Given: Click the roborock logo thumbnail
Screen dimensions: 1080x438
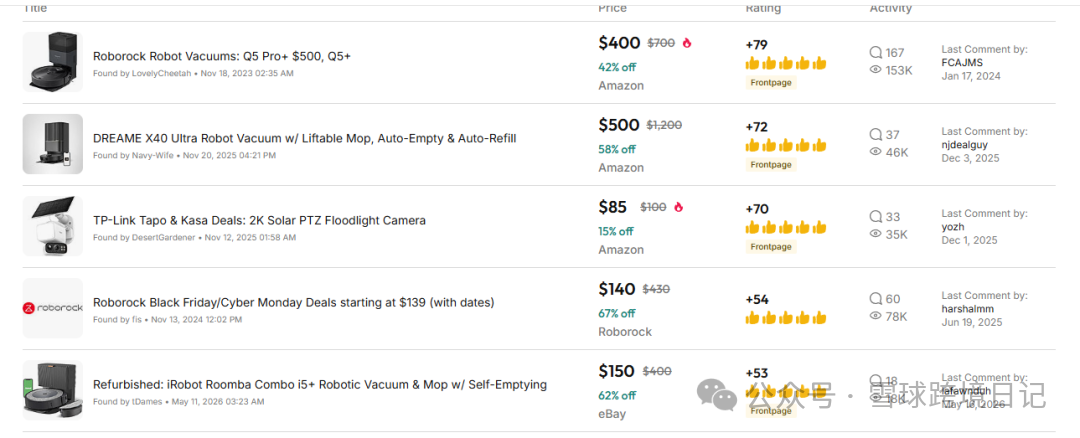Looking at the screenshot, I should coord(52,308).
